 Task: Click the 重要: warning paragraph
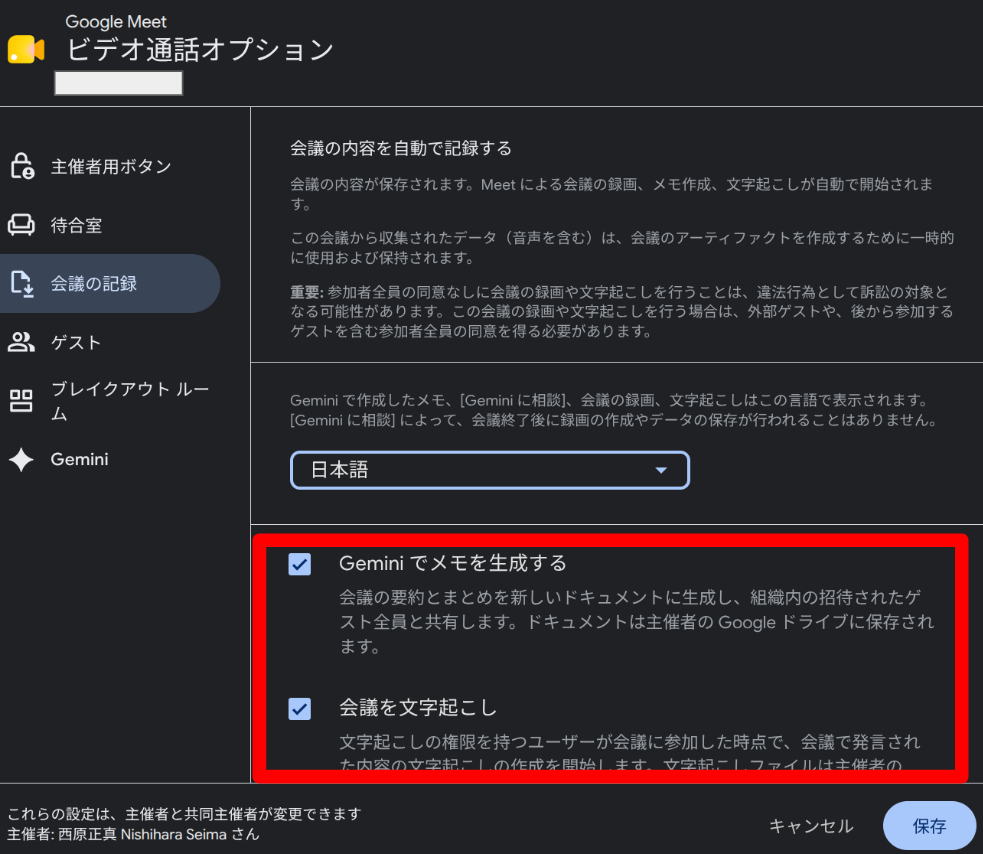[622, 312]
